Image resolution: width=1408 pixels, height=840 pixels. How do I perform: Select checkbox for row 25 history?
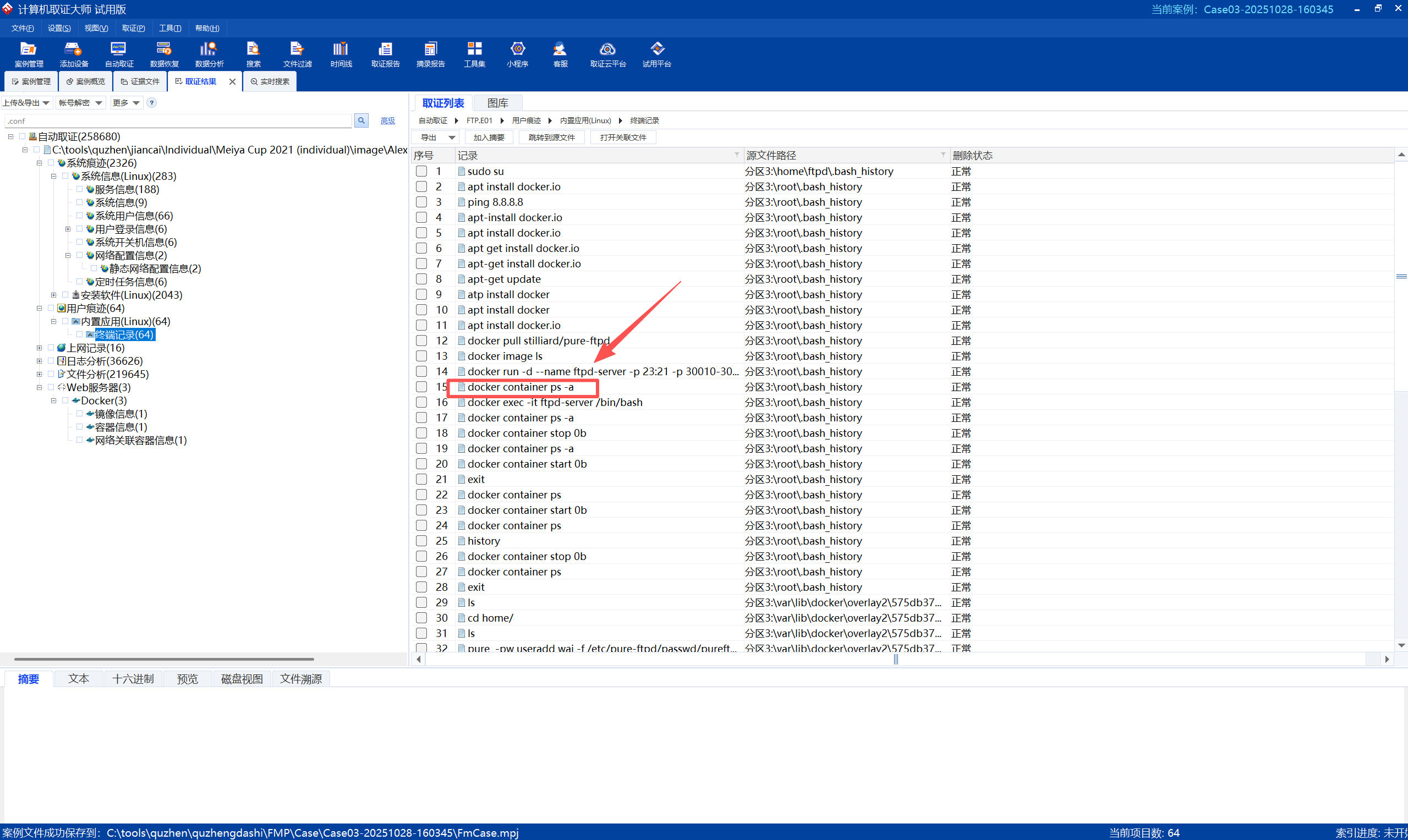421,541
